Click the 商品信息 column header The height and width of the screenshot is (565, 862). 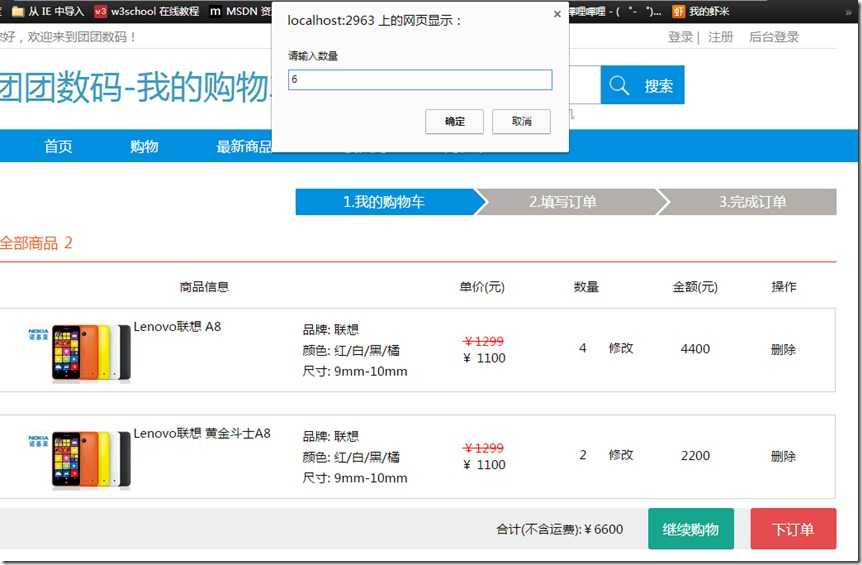pyautogui.click(x=204, y=286)
